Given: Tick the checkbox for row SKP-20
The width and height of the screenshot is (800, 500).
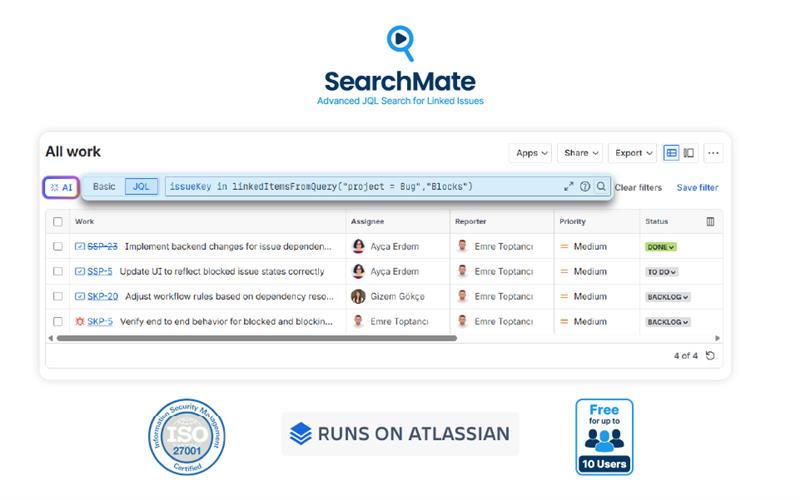Looking at the screenshot, I should [x=58, y=296].
